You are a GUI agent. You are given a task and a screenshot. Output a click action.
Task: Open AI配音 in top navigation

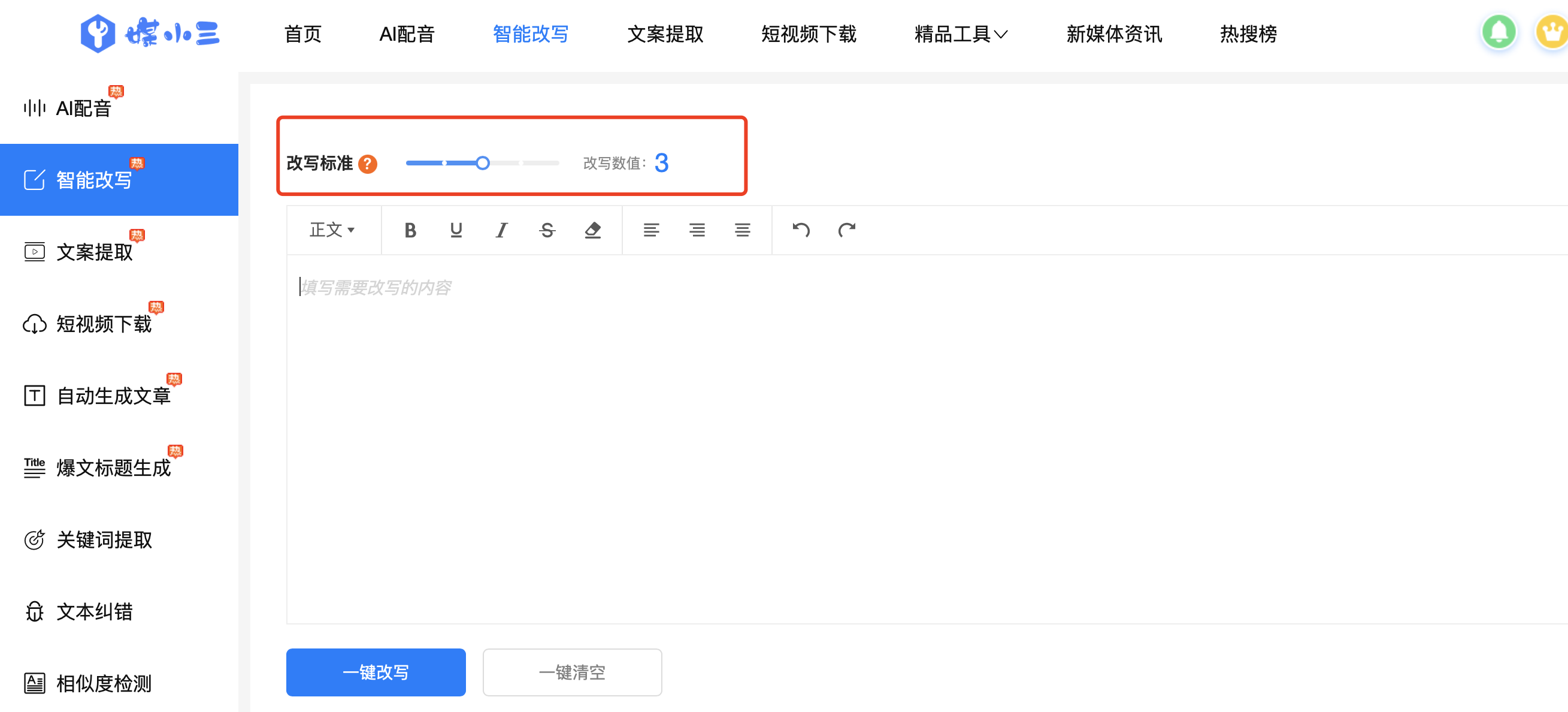pos(407,34)
